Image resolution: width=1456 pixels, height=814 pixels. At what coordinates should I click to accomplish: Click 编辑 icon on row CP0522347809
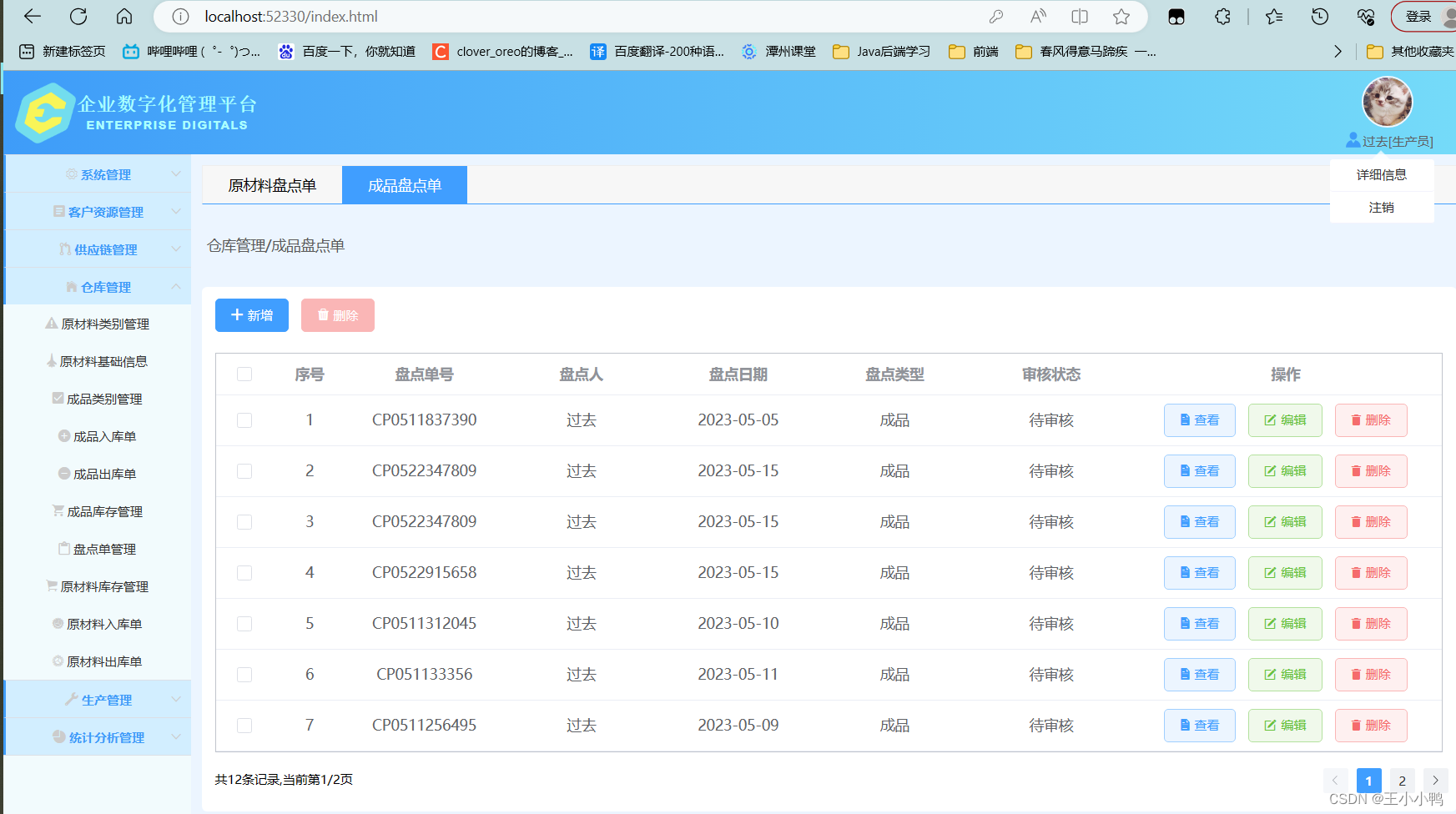click(1285, 471)
